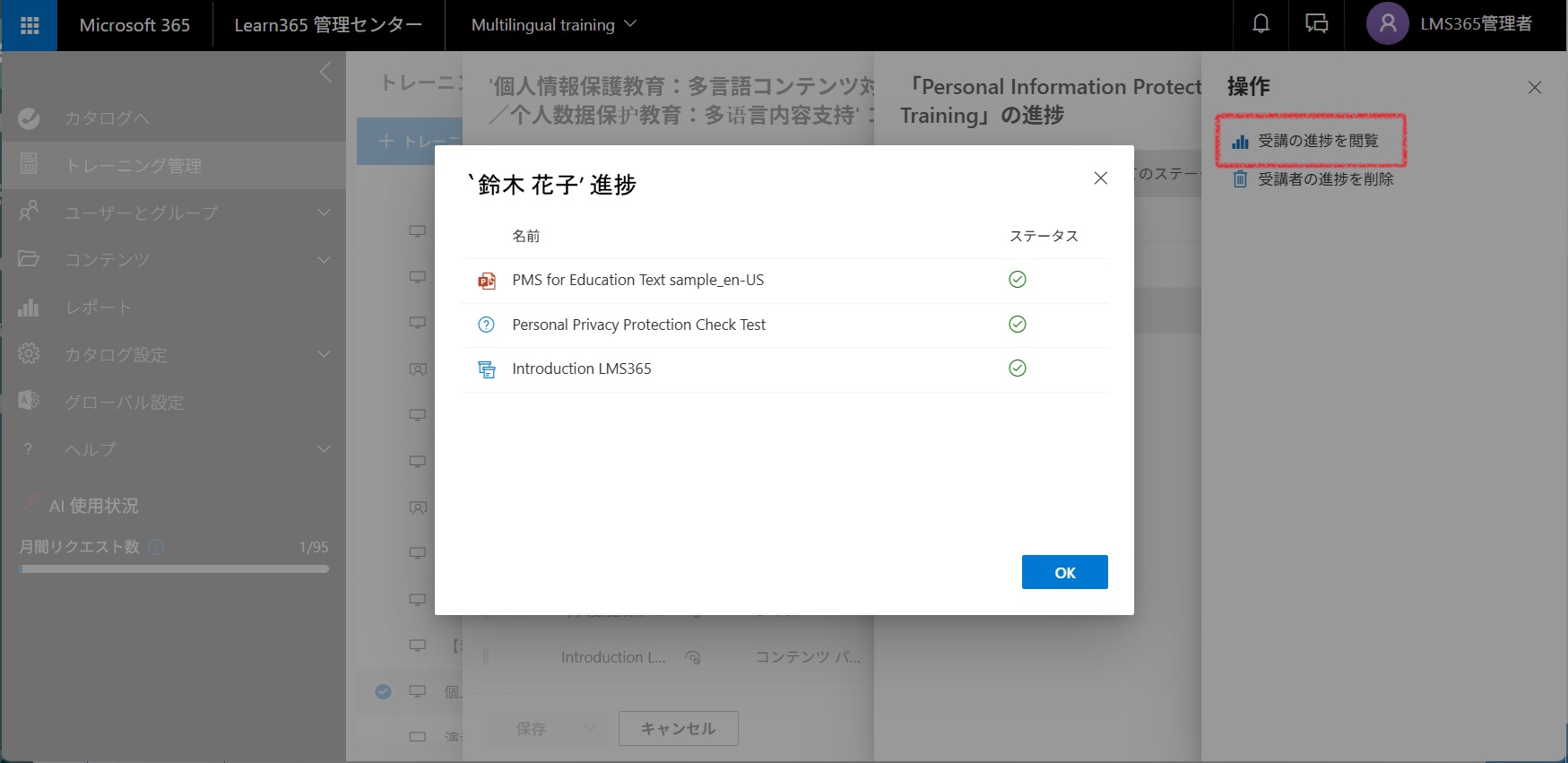
Task: Toggle the checked training row checkbox
Action: click(383, 691)
